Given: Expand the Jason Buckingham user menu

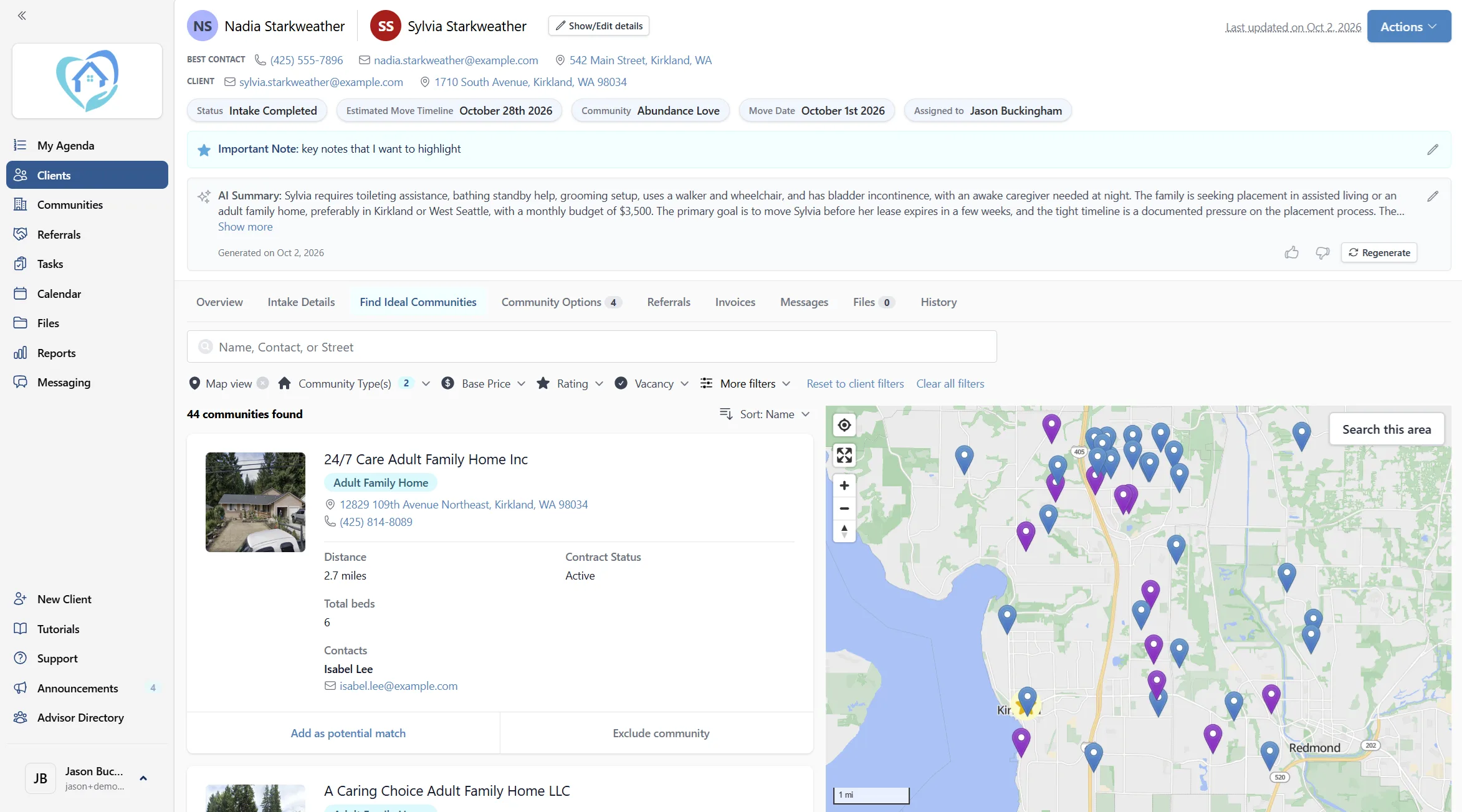Looking at the screenshot, I should [x=87, y=778].
